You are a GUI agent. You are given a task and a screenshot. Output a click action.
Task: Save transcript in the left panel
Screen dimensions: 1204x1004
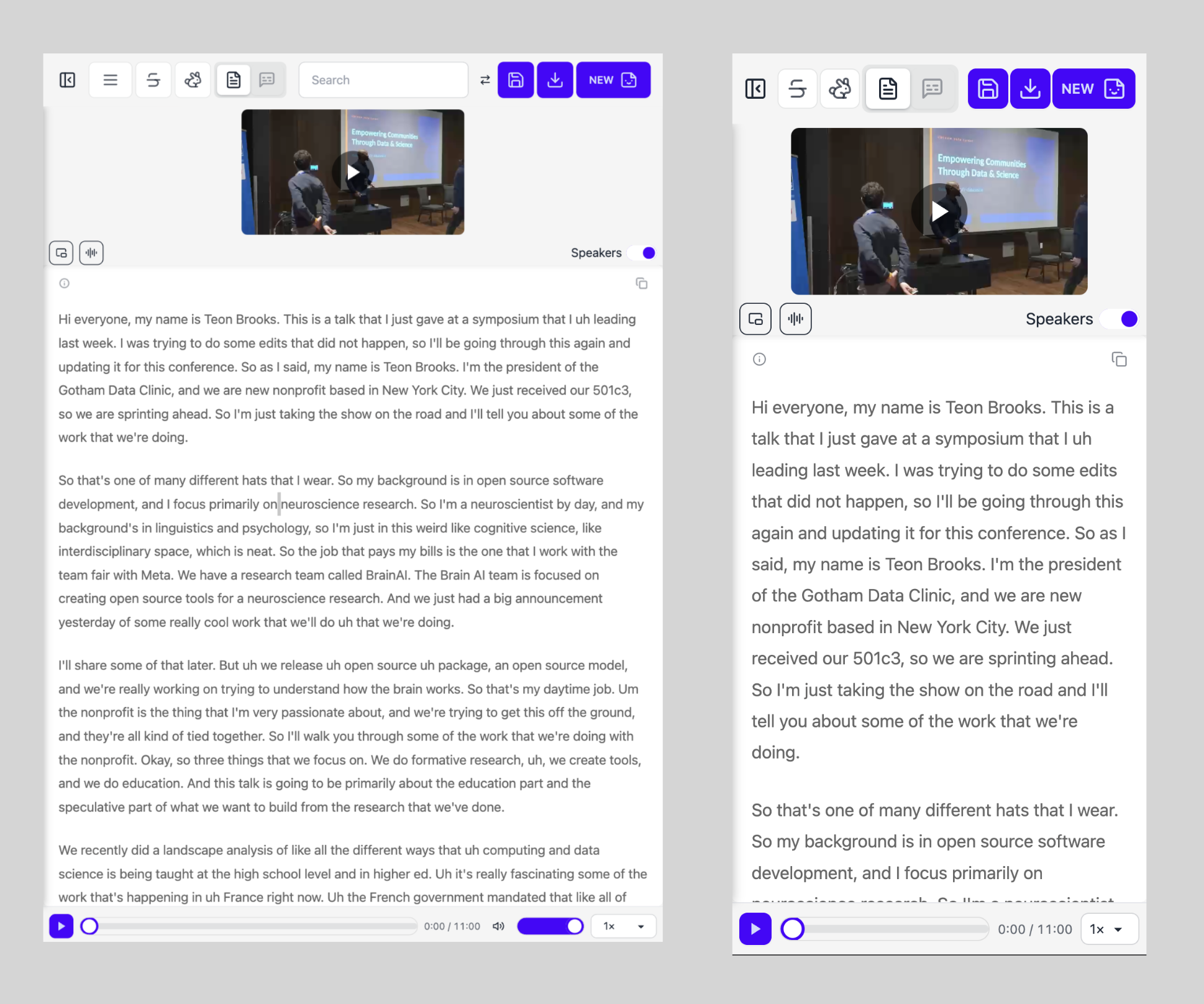click(516, 80)
